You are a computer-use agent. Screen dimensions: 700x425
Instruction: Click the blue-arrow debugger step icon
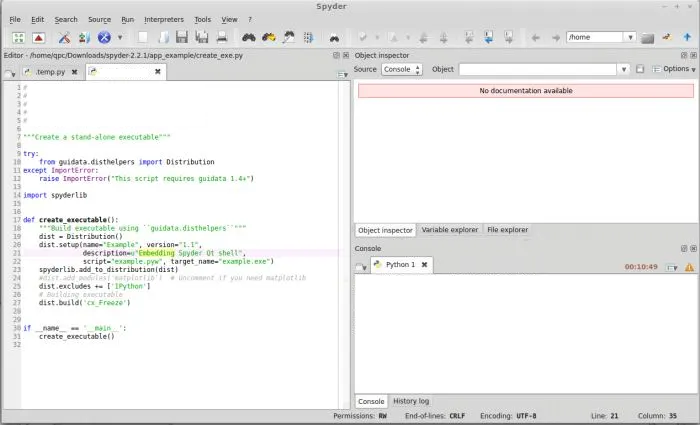[x=489, y=38]
